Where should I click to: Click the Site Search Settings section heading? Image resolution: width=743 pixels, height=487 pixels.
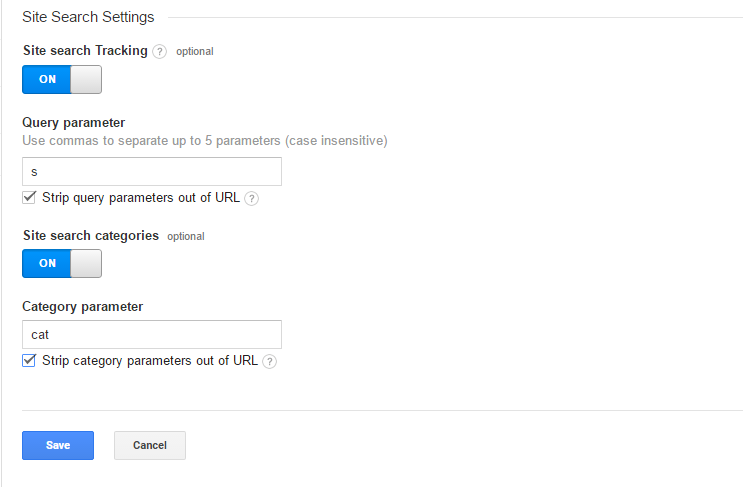(88, 17)
